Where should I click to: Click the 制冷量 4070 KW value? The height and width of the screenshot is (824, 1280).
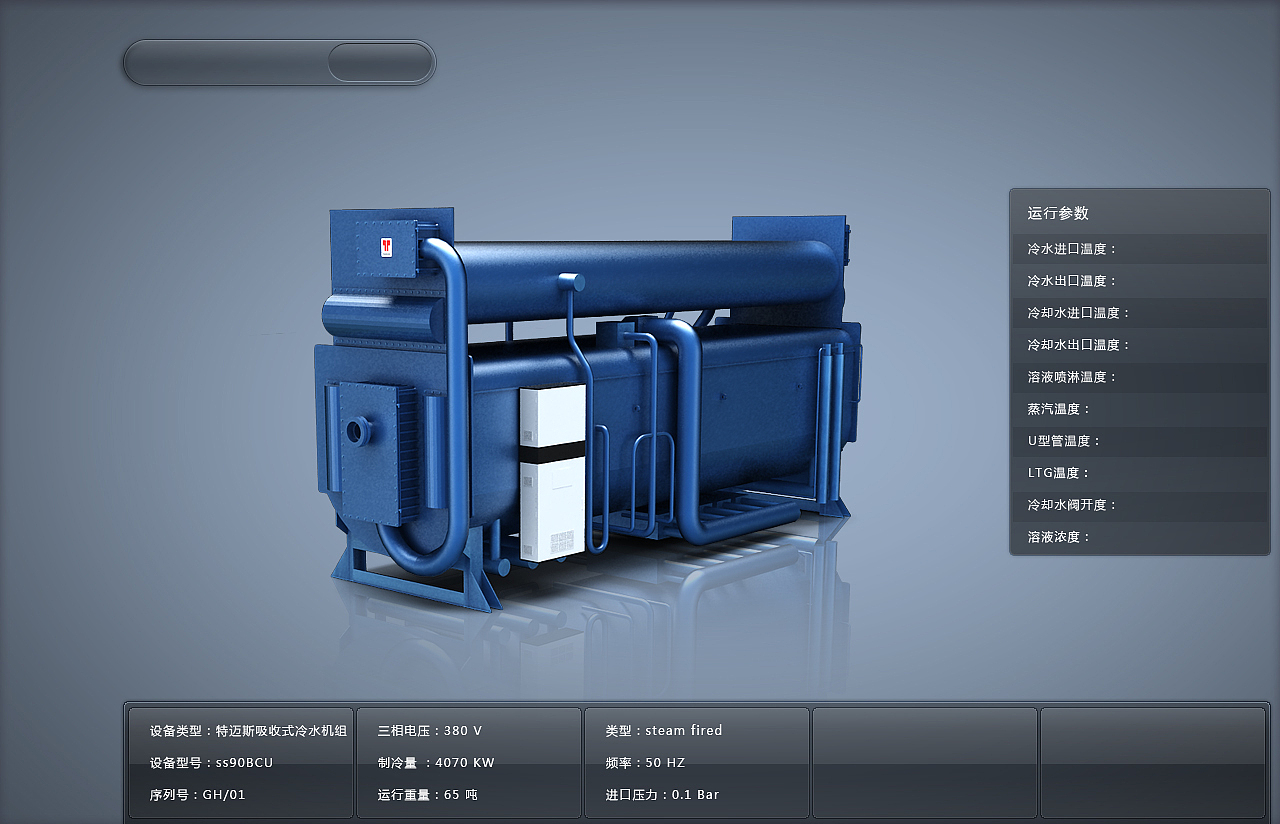click(436, 763)
